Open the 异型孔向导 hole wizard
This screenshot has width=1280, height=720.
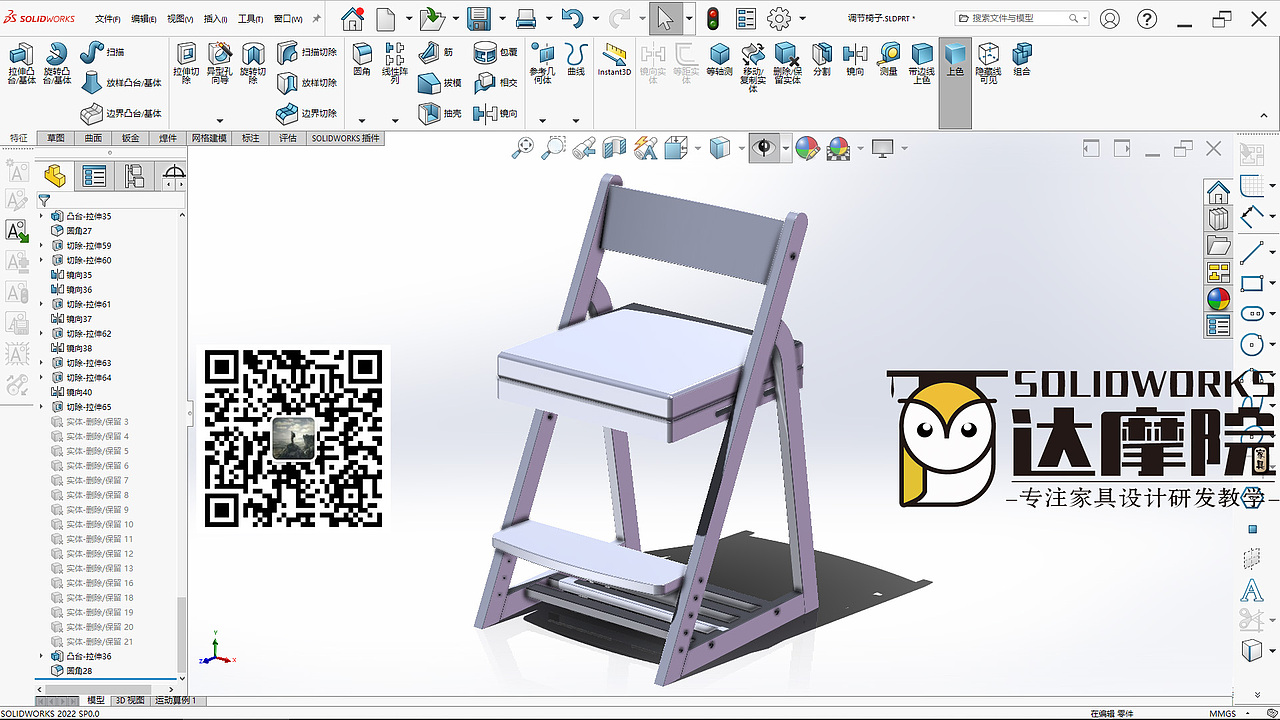pos(220,62)
